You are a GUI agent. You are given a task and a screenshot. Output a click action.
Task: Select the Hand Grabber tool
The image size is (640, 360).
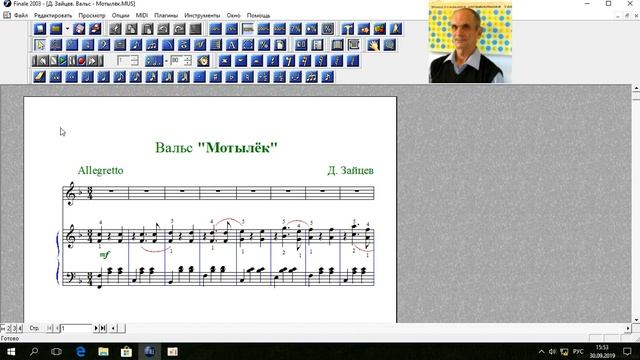coord(373,44)
